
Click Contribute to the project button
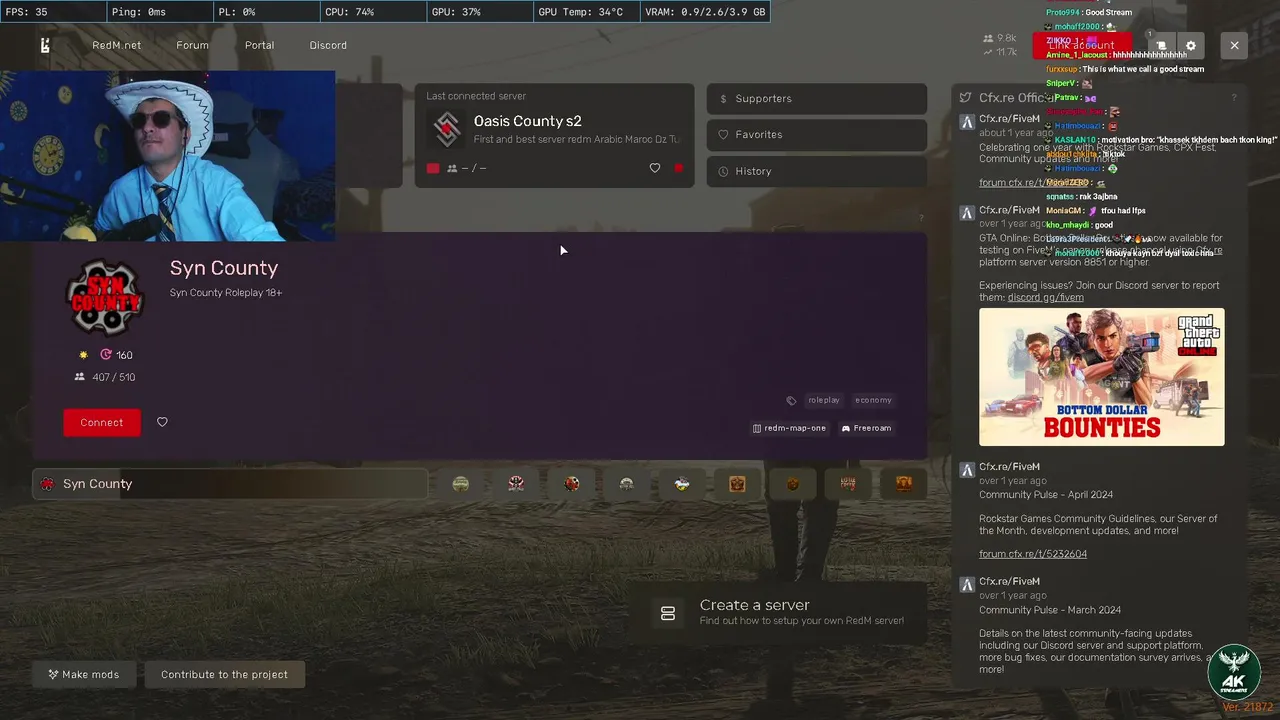click(x=224, y=674)
